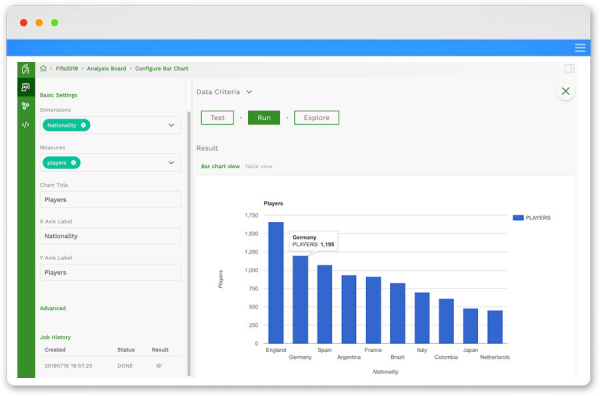Image resolution: width=600 pixels, height=396 pixels.
Task: Click the X Axis Label input field
Action: pyautogui.click(x=110, y=236)
